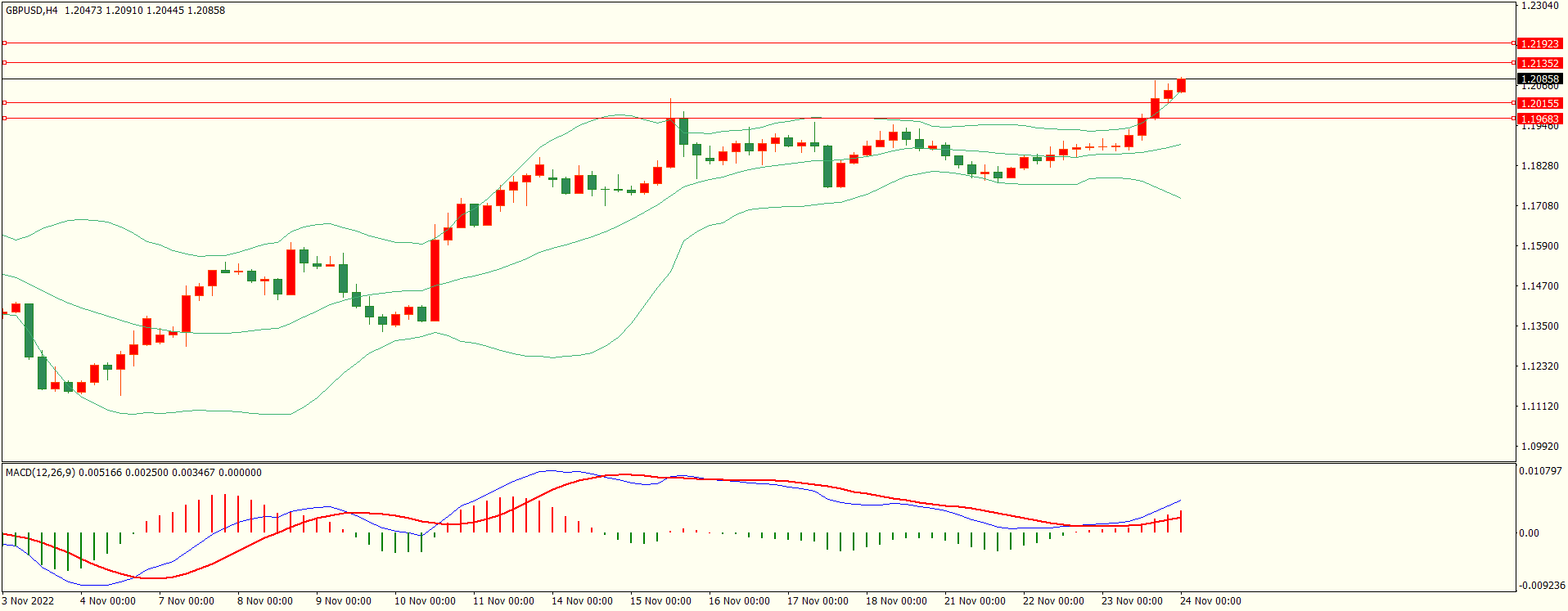Screen dimensions: 1568x611
Task: Click the 0.00 MACD zero-level value
Action: 1529,533
